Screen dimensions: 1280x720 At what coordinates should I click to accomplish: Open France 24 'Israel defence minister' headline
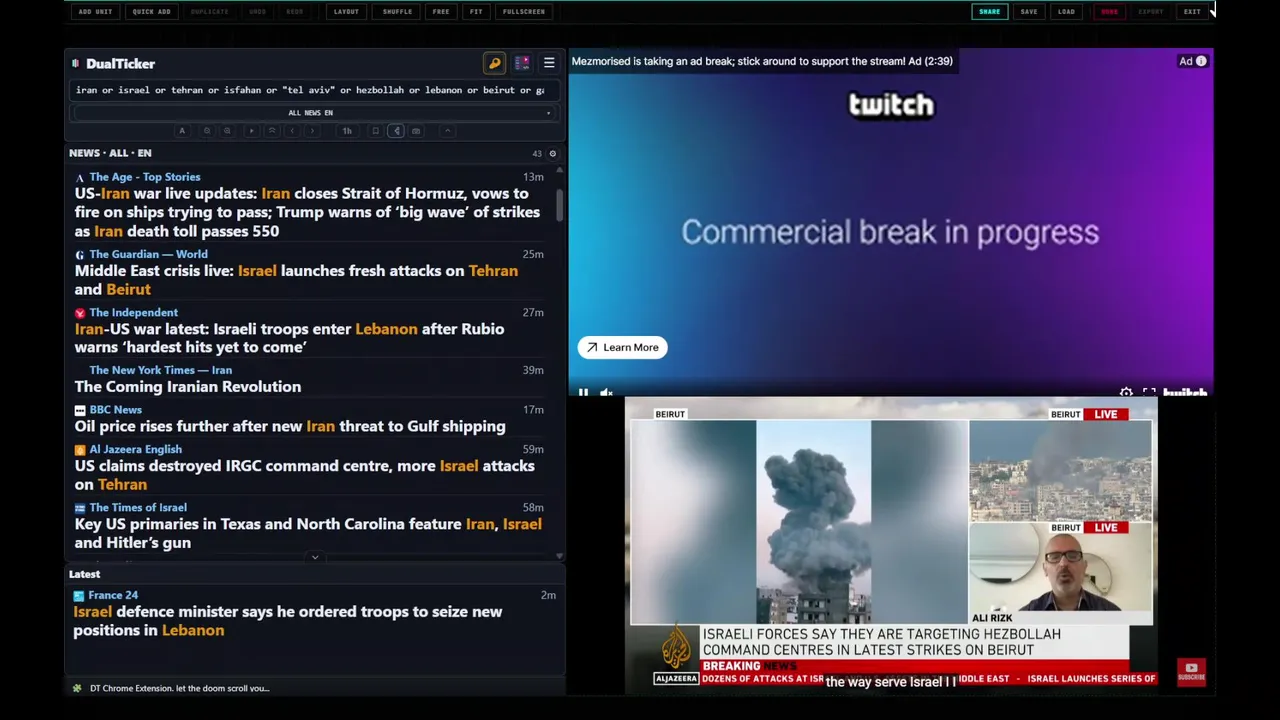coord(288,621)
